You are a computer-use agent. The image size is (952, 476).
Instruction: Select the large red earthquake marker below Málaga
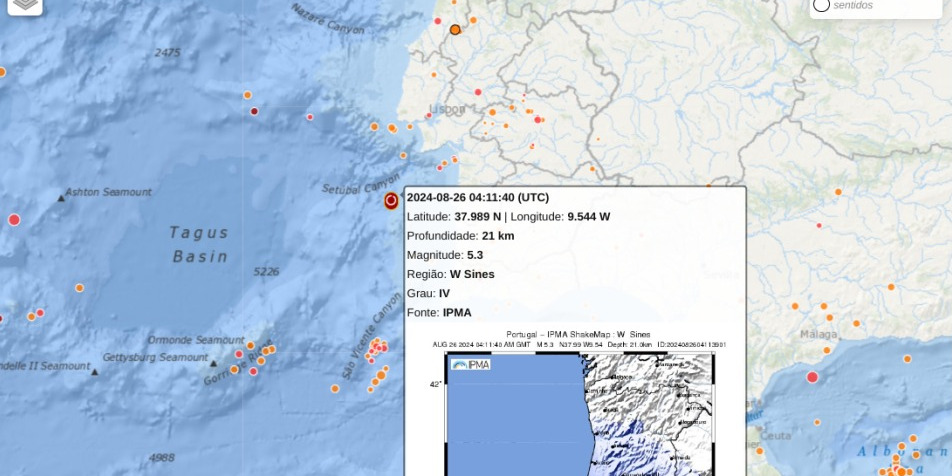pos(812,377)
